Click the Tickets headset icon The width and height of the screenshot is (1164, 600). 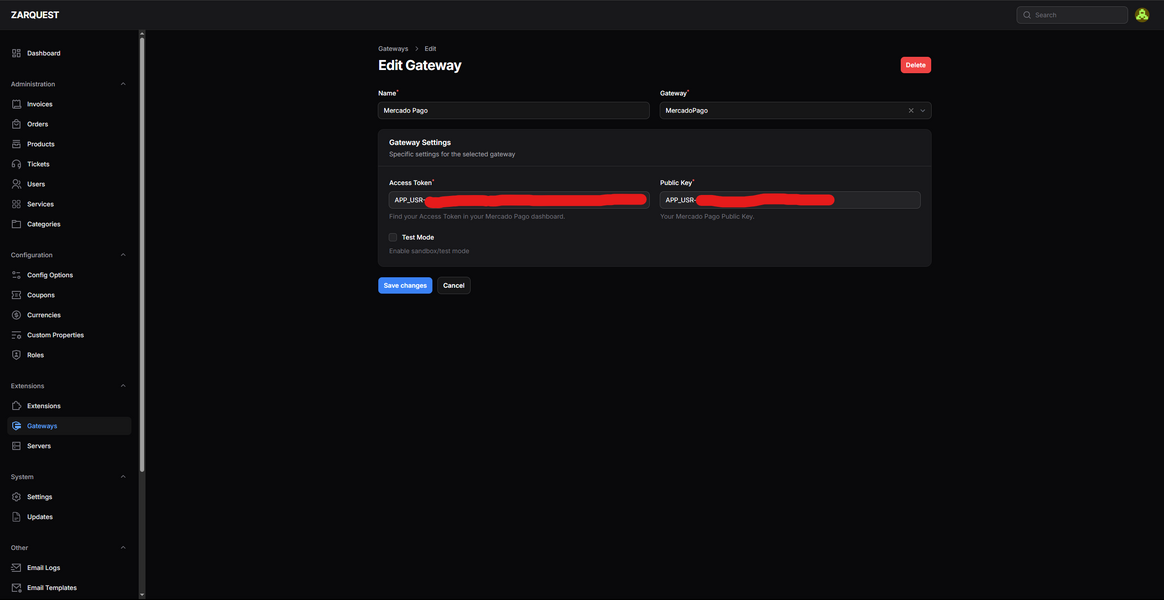tap(16, 164)
